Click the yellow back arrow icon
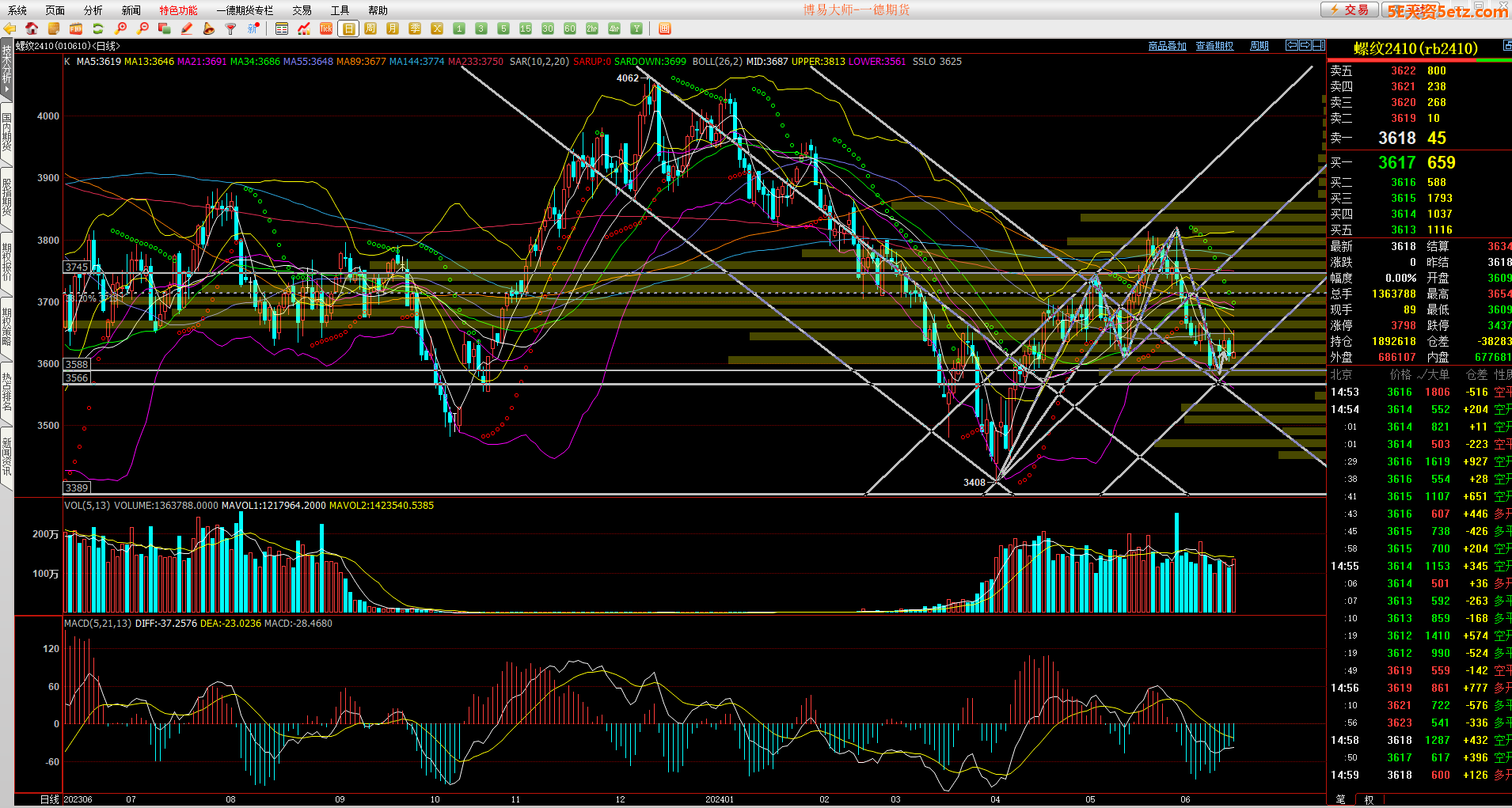The image size is (1512, 808). [x=9, y=28]
